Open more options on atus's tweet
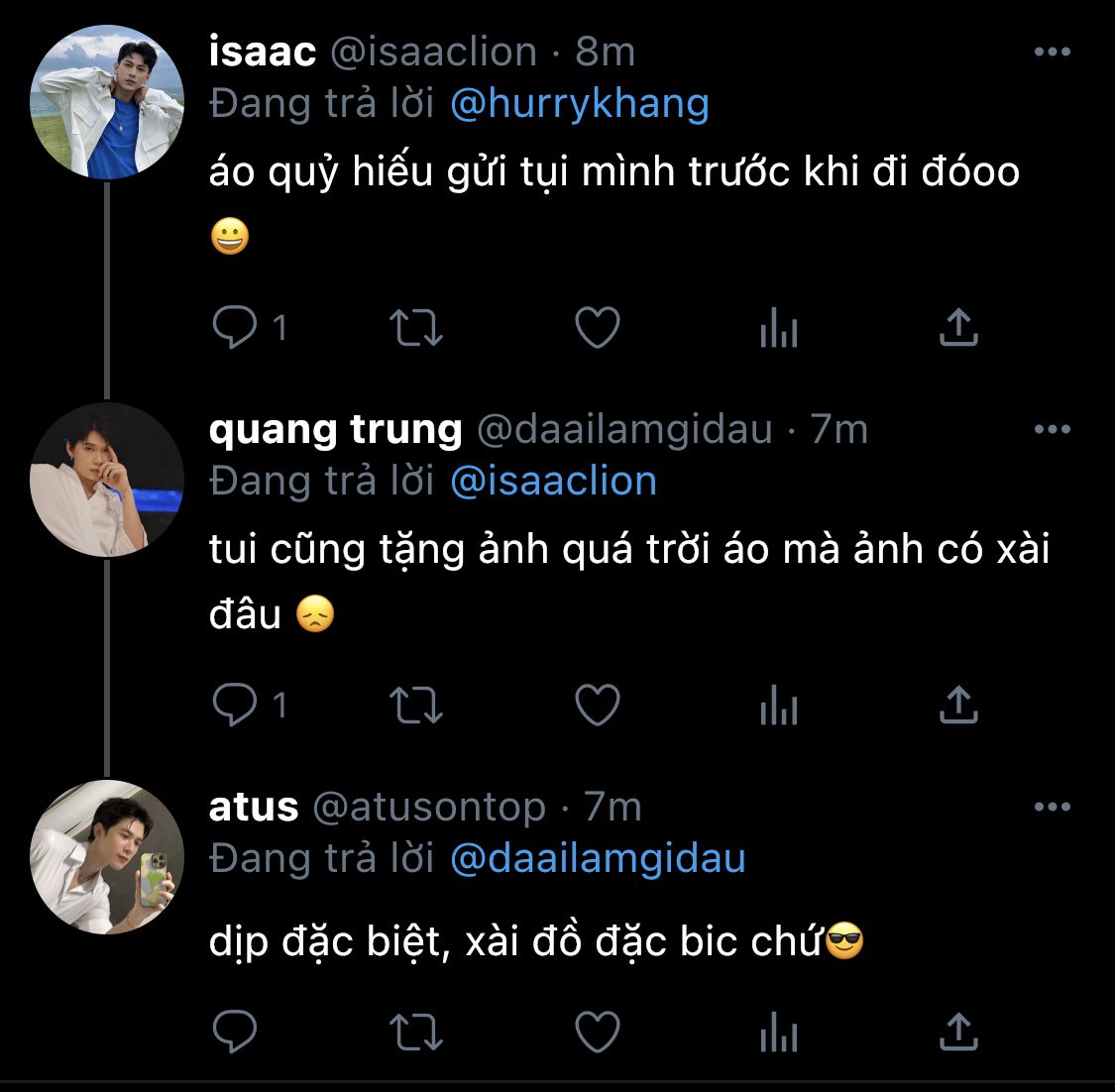This screenshot has width=1115, height=1092. coord(1052,808)
